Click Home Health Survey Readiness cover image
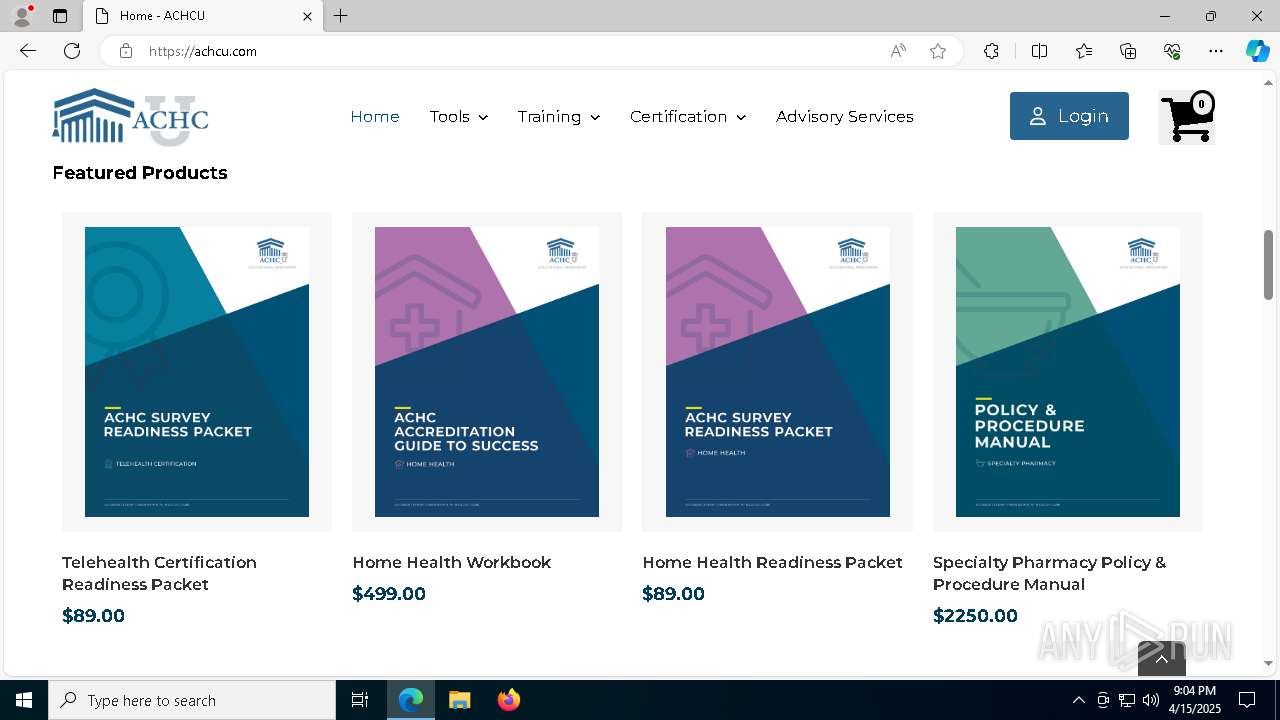Image resolution: width=1280 pixels, height=720 pixels. [778, 372]
